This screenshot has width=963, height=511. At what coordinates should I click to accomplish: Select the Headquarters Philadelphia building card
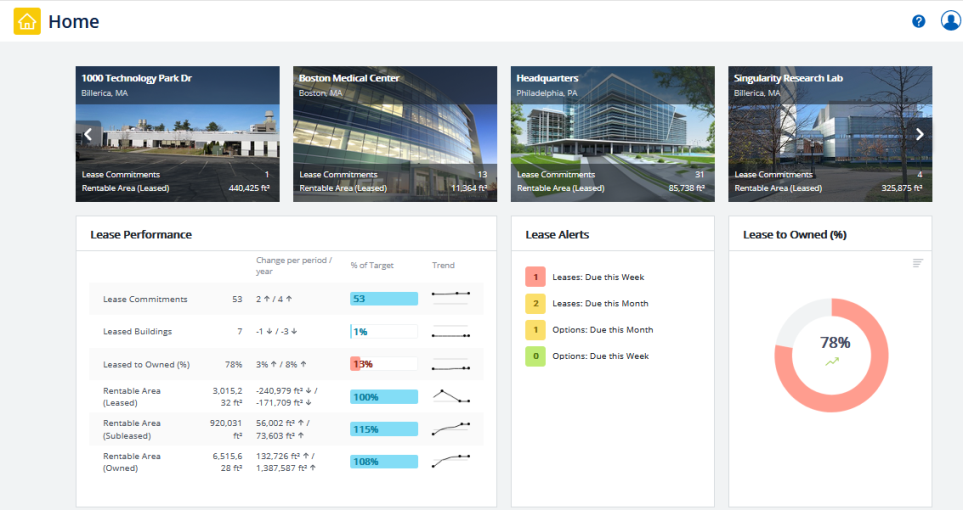click(612, 134)
